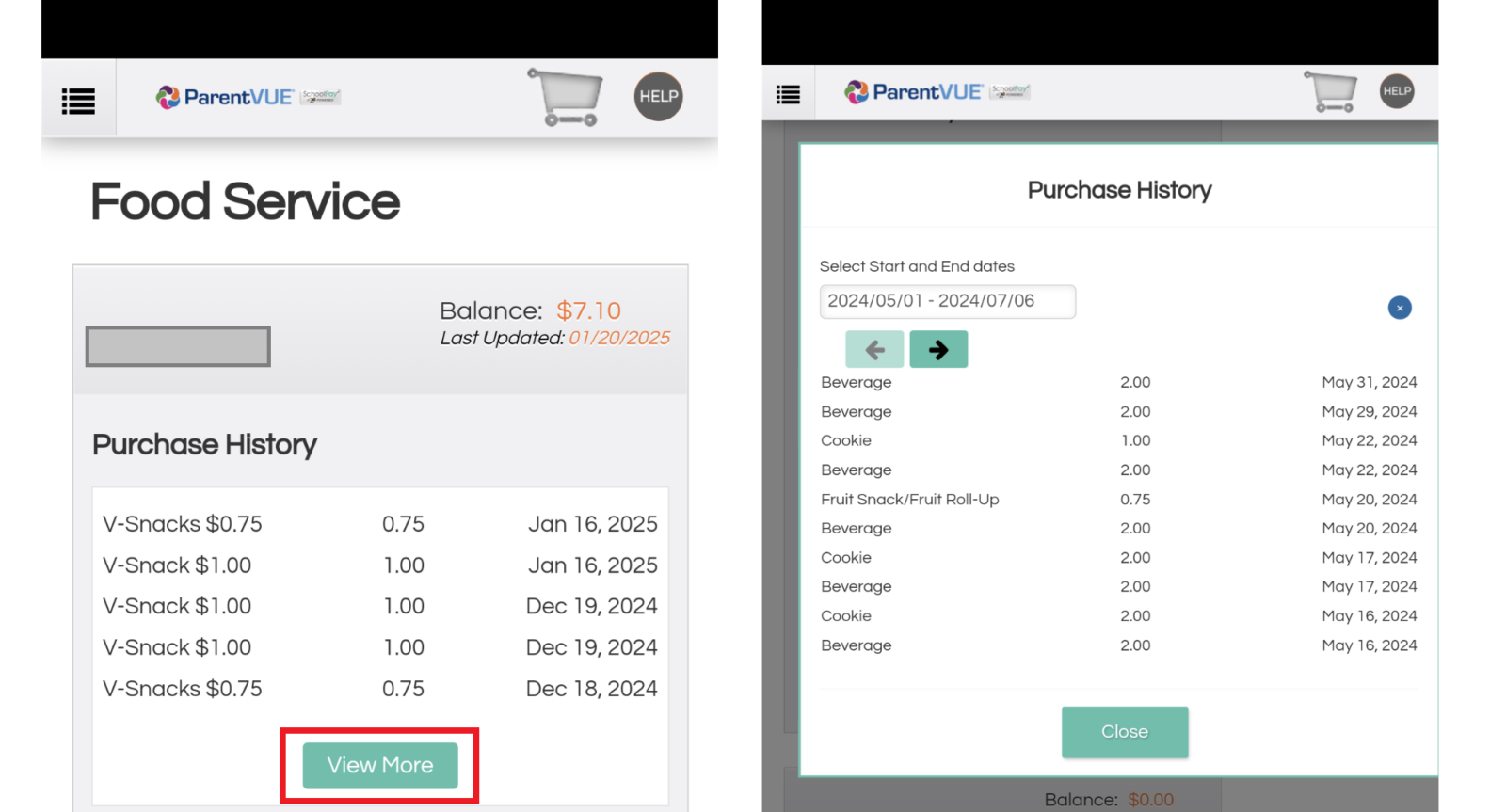The height and width of the screenshot is (812, 1506).
Task: Click View More under Purchase History
Action: [380, 765]
